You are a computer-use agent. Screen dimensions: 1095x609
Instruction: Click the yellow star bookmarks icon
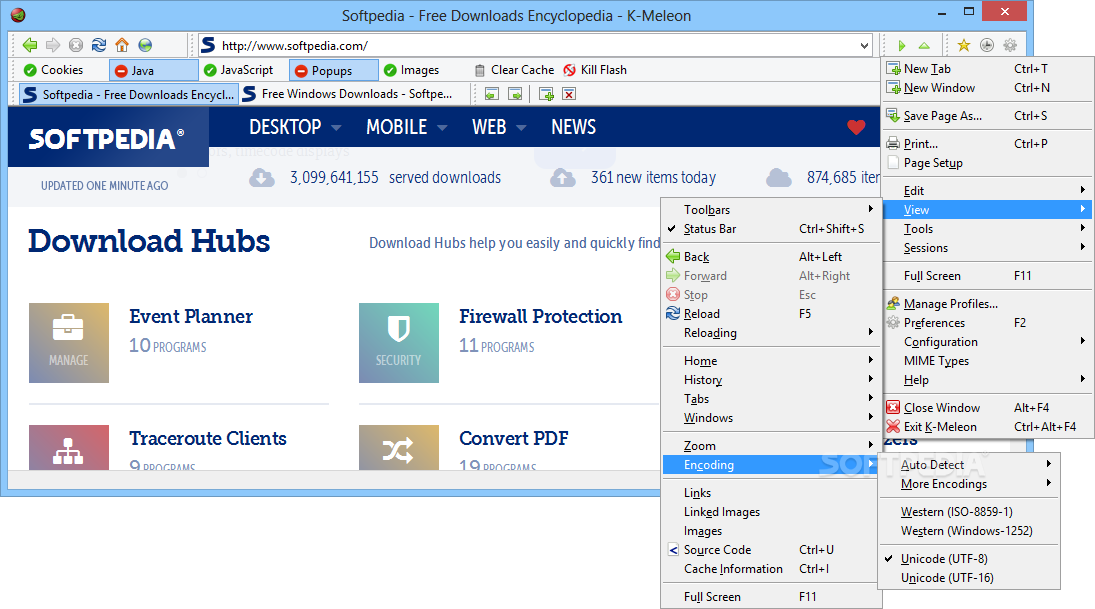[x=964, y=45]
